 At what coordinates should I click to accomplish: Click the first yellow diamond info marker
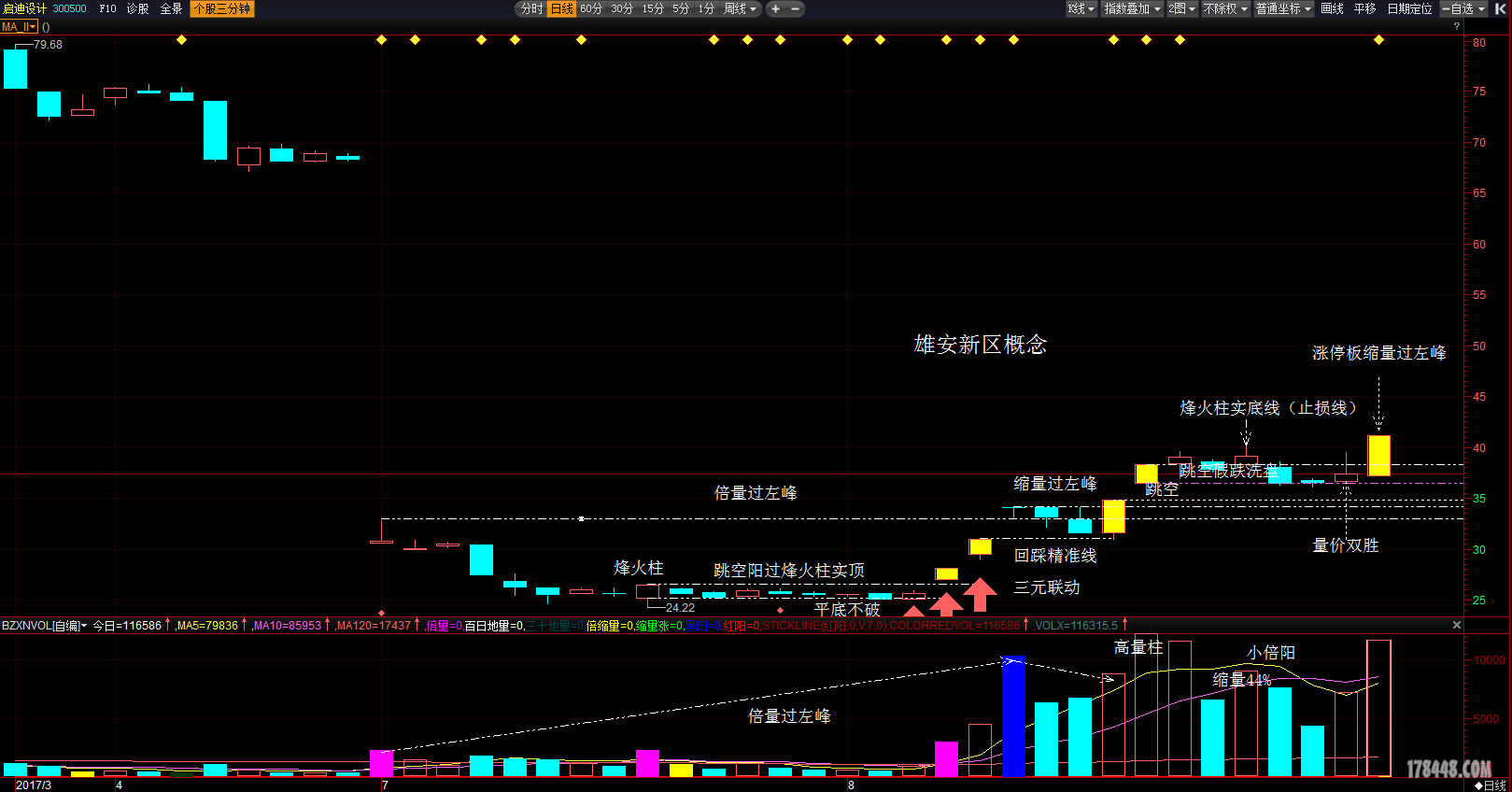tap(181, 39)
